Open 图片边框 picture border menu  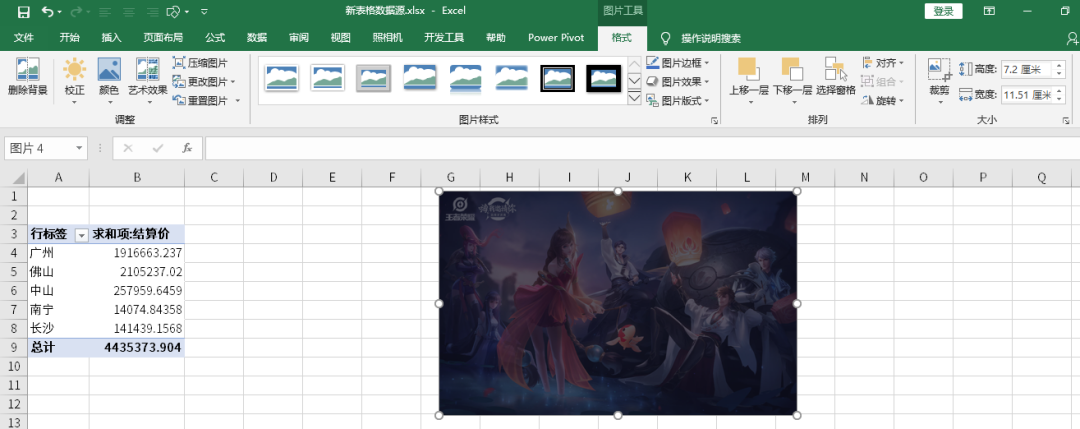coord(678,63)
